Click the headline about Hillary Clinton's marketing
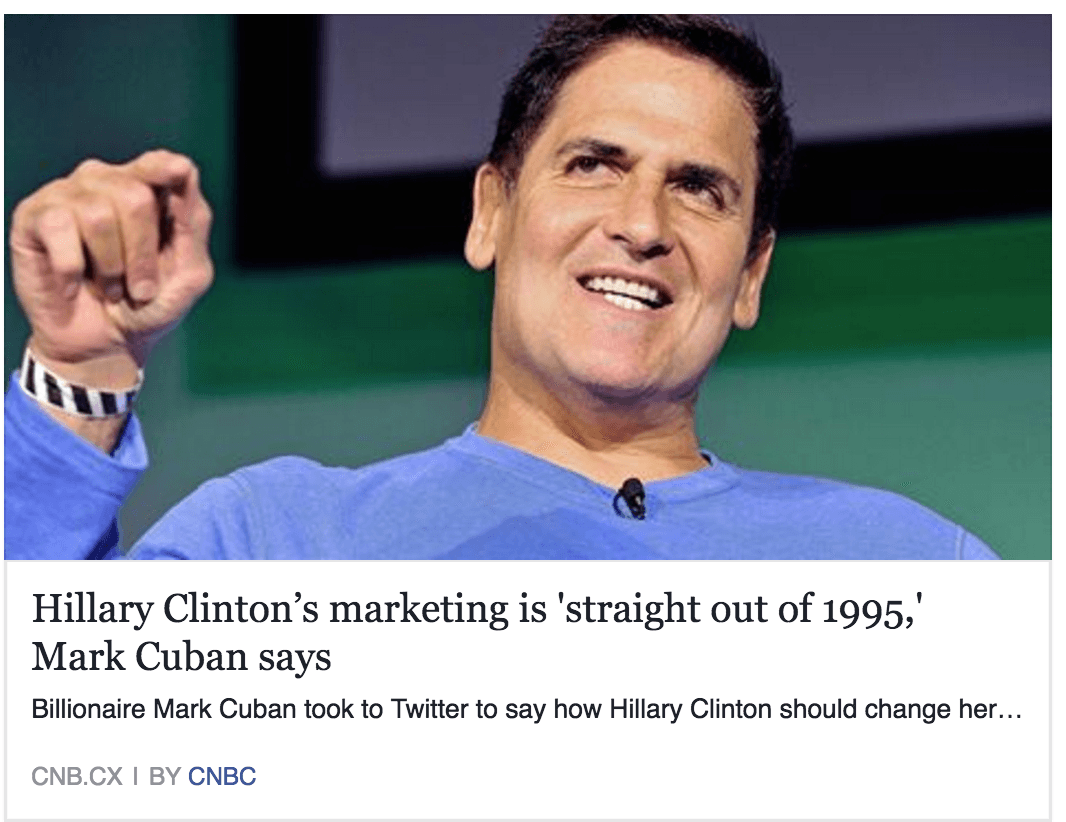The image size is (1066, 822). point(476,608)
